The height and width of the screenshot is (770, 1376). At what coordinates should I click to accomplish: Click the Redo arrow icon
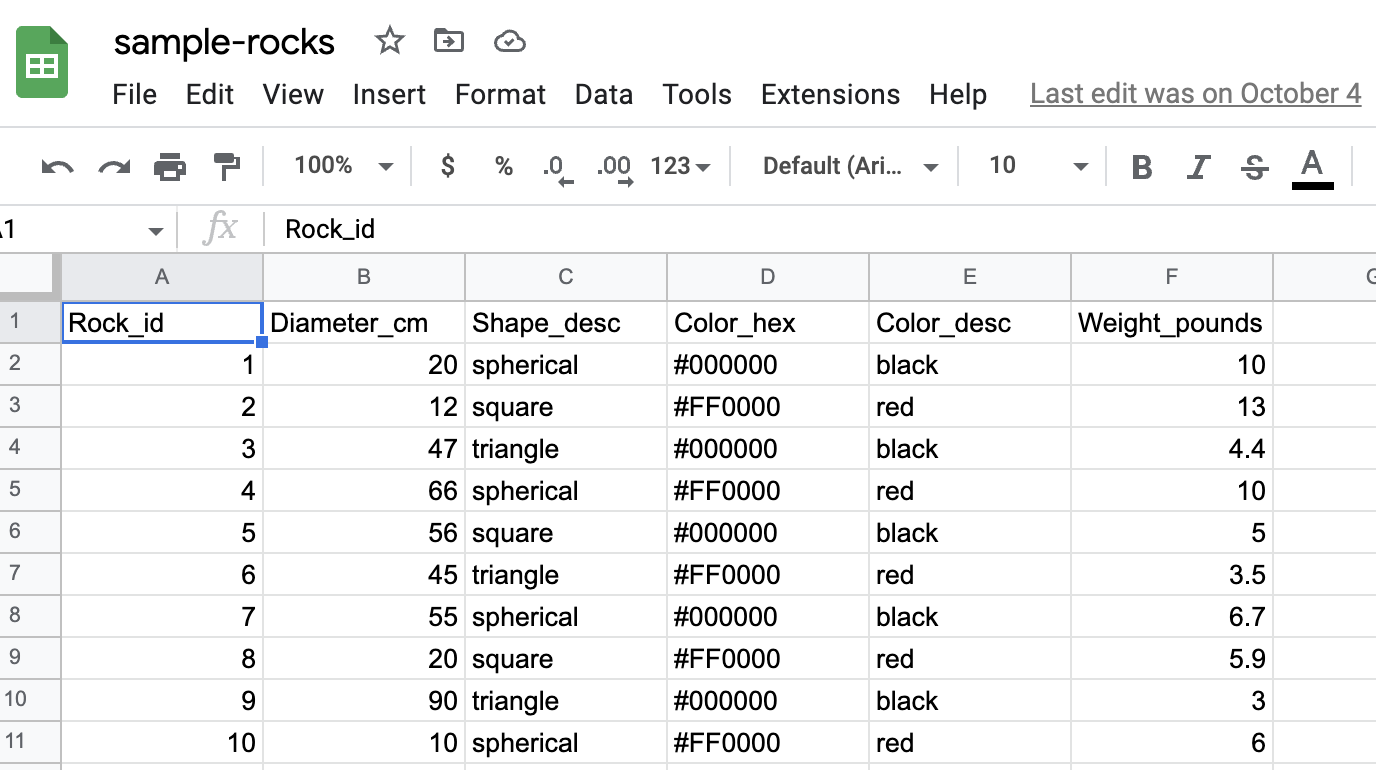[114, 166]
